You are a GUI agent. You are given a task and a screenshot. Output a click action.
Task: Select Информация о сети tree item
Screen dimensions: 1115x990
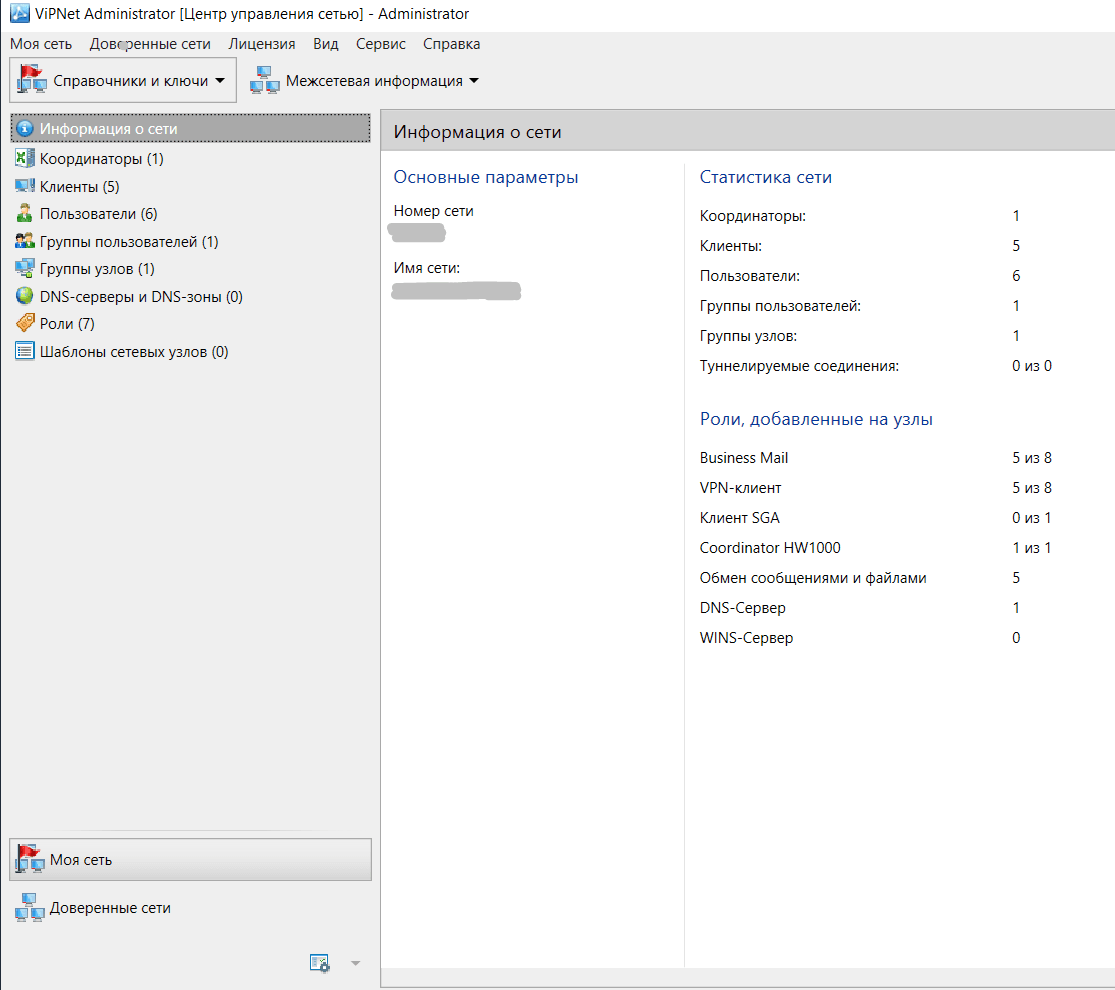[108, 129]
